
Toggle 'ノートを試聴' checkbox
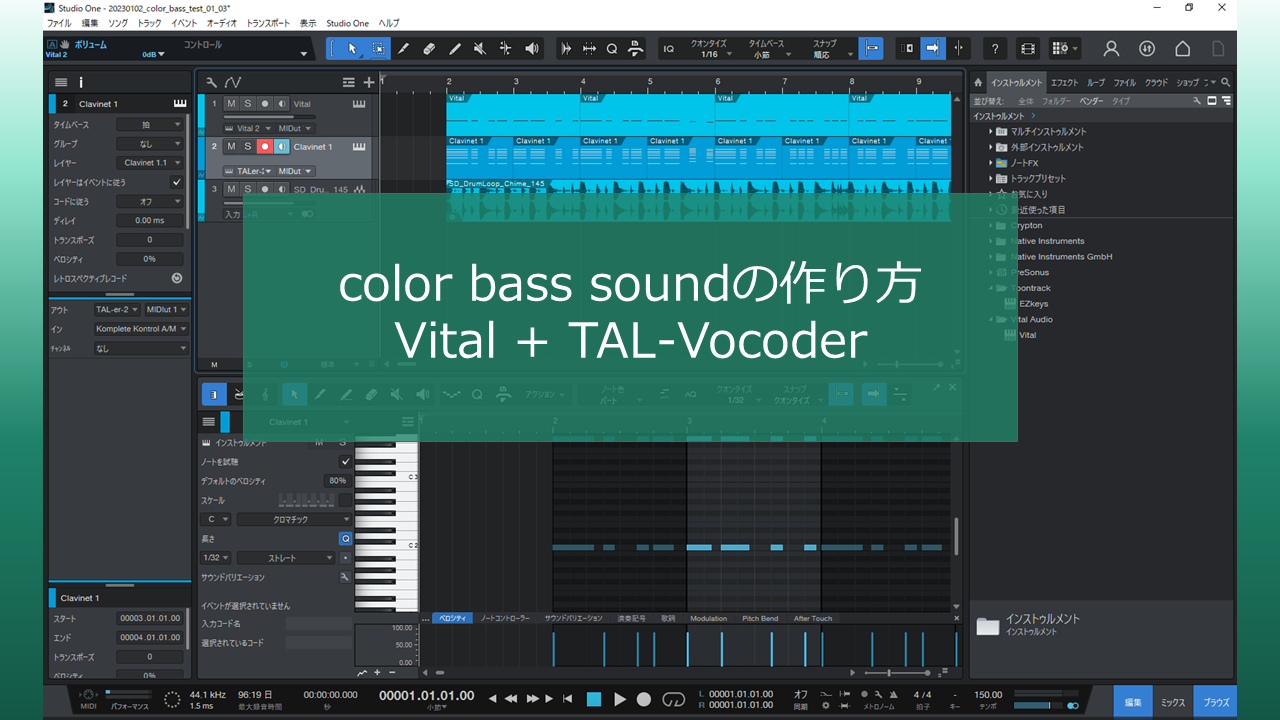click(345, 461)
